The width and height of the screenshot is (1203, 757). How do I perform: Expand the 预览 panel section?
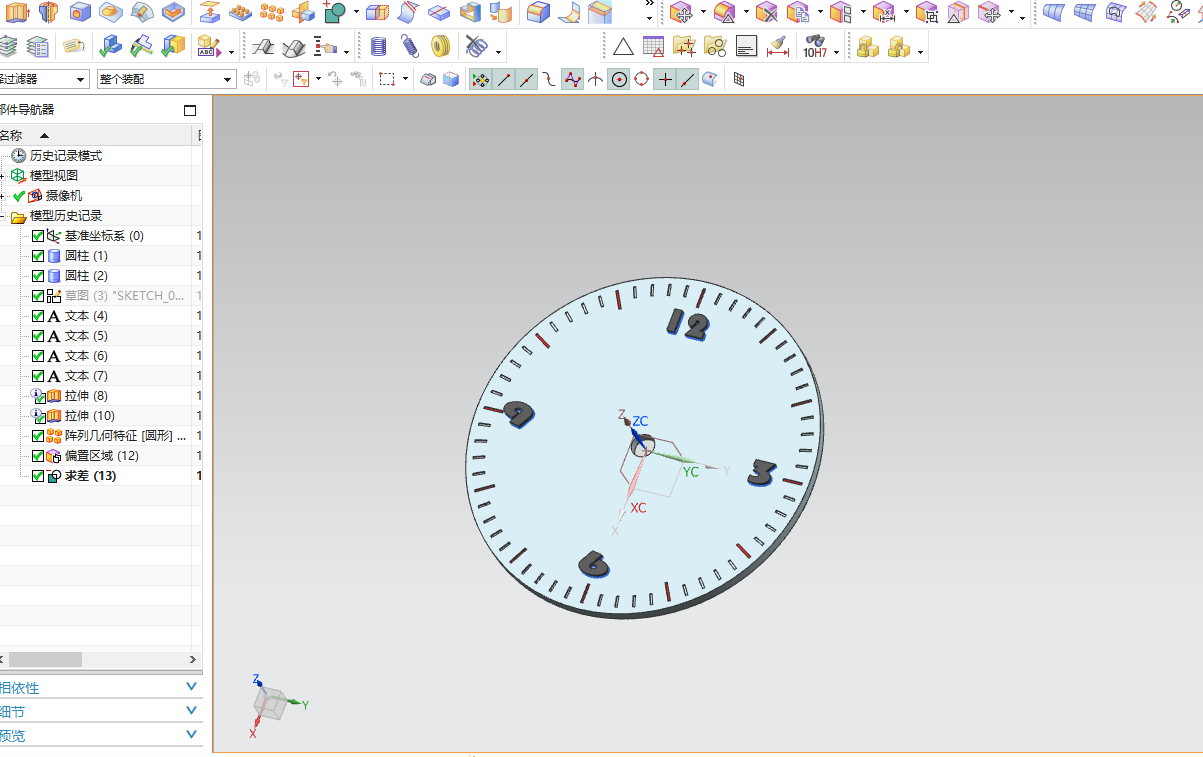(x=192, y=735)
